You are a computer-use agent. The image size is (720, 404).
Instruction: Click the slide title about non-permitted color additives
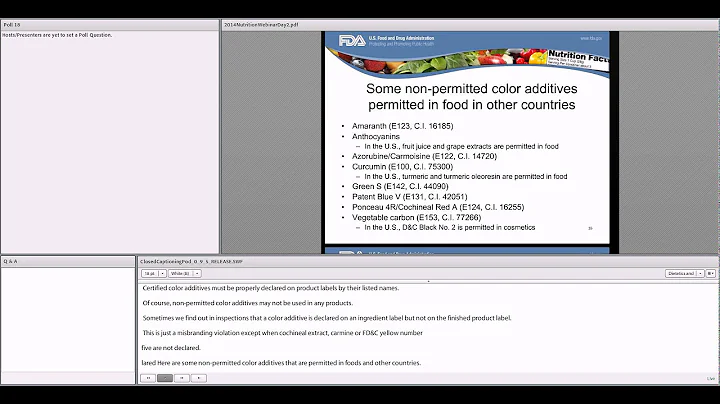(472, 96)
